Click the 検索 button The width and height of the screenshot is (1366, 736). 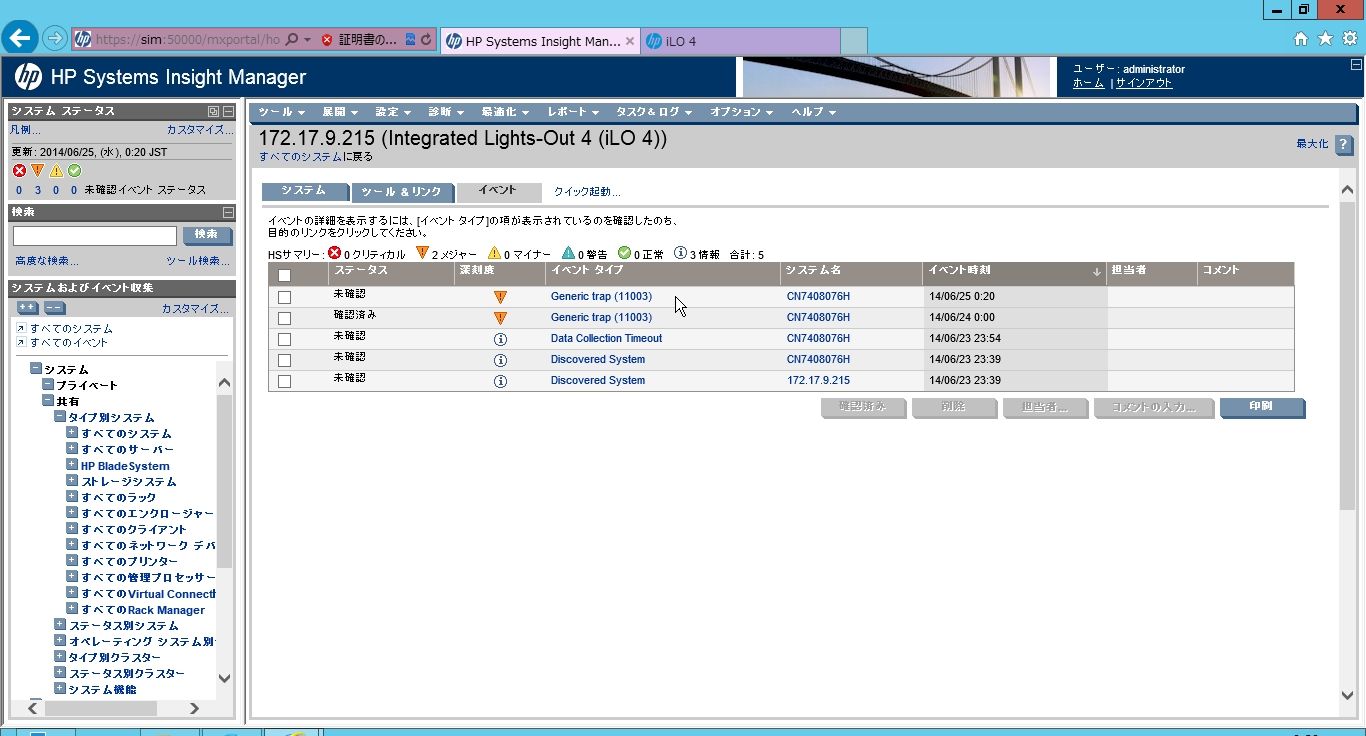point(207,235)
